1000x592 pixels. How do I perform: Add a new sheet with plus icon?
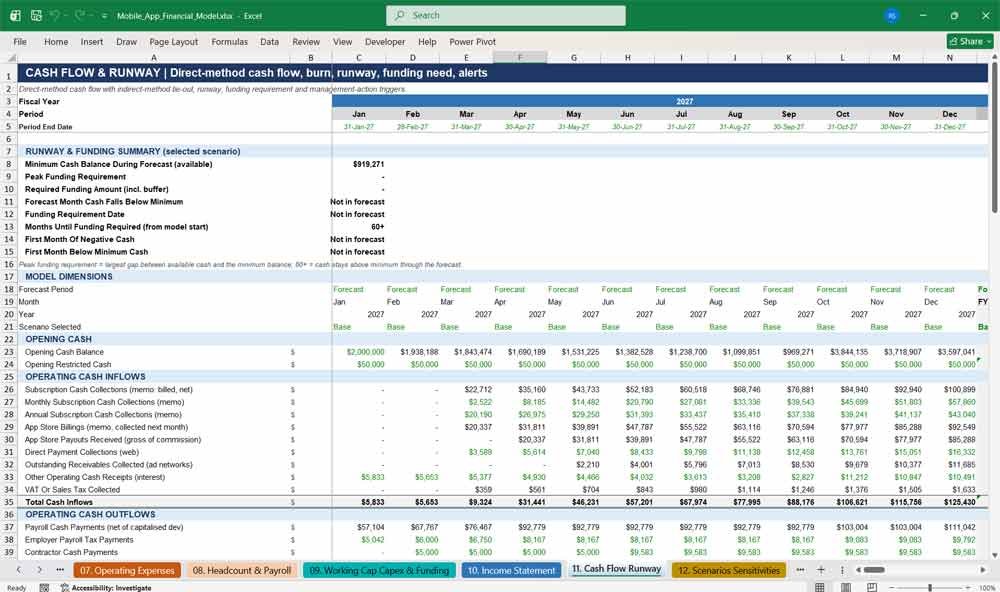pos(821,570)
